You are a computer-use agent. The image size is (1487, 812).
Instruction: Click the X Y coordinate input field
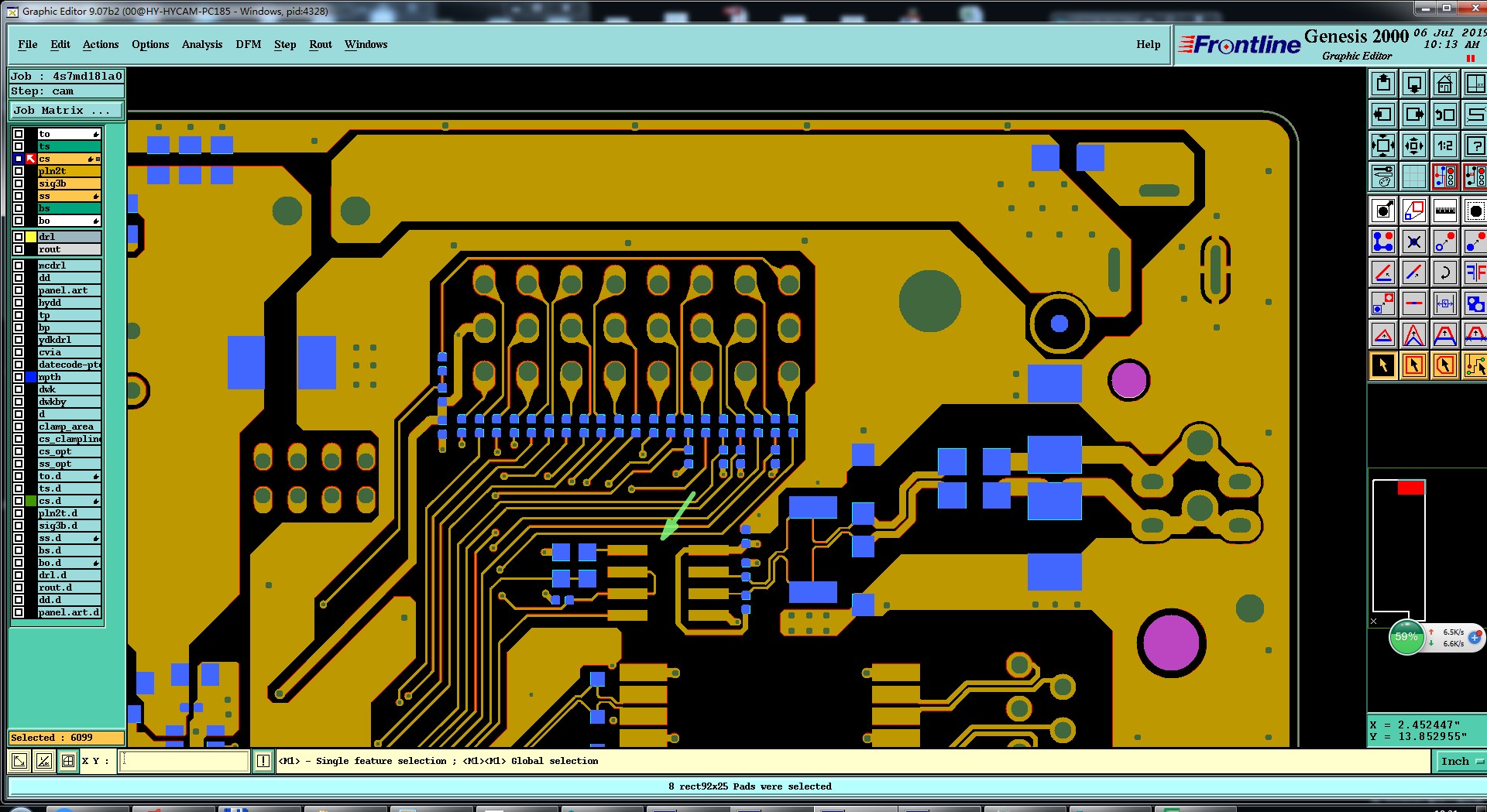184,761
